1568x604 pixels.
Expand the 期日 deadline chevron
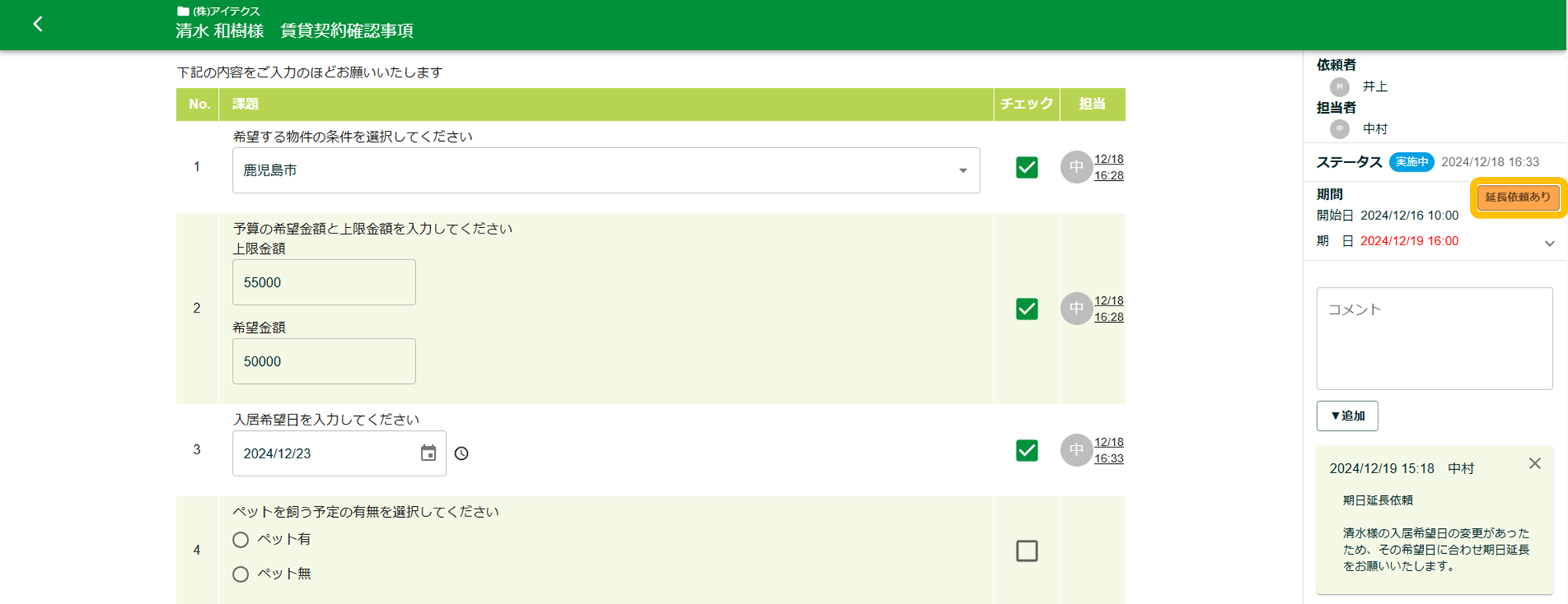coord(1549,244)
